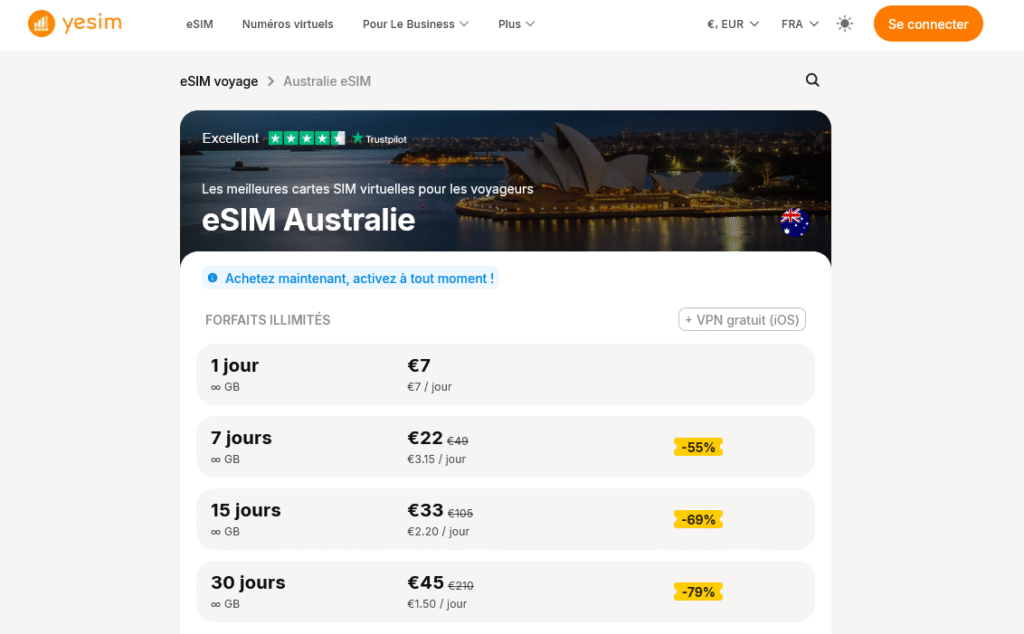
Task: Click the bar-chart symbol in the Yesim logo
Action: tap(40, 22)
